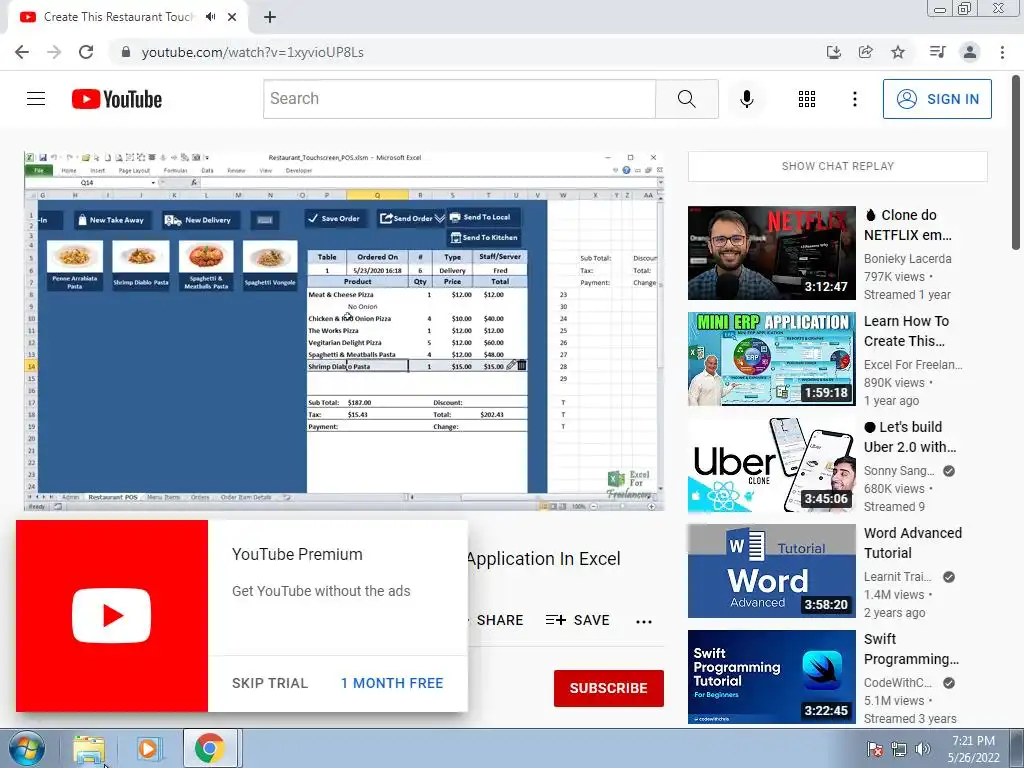Open the Uber clone video thumbnail
Viewport: 1024px width, 768px height.
[771, 465]
